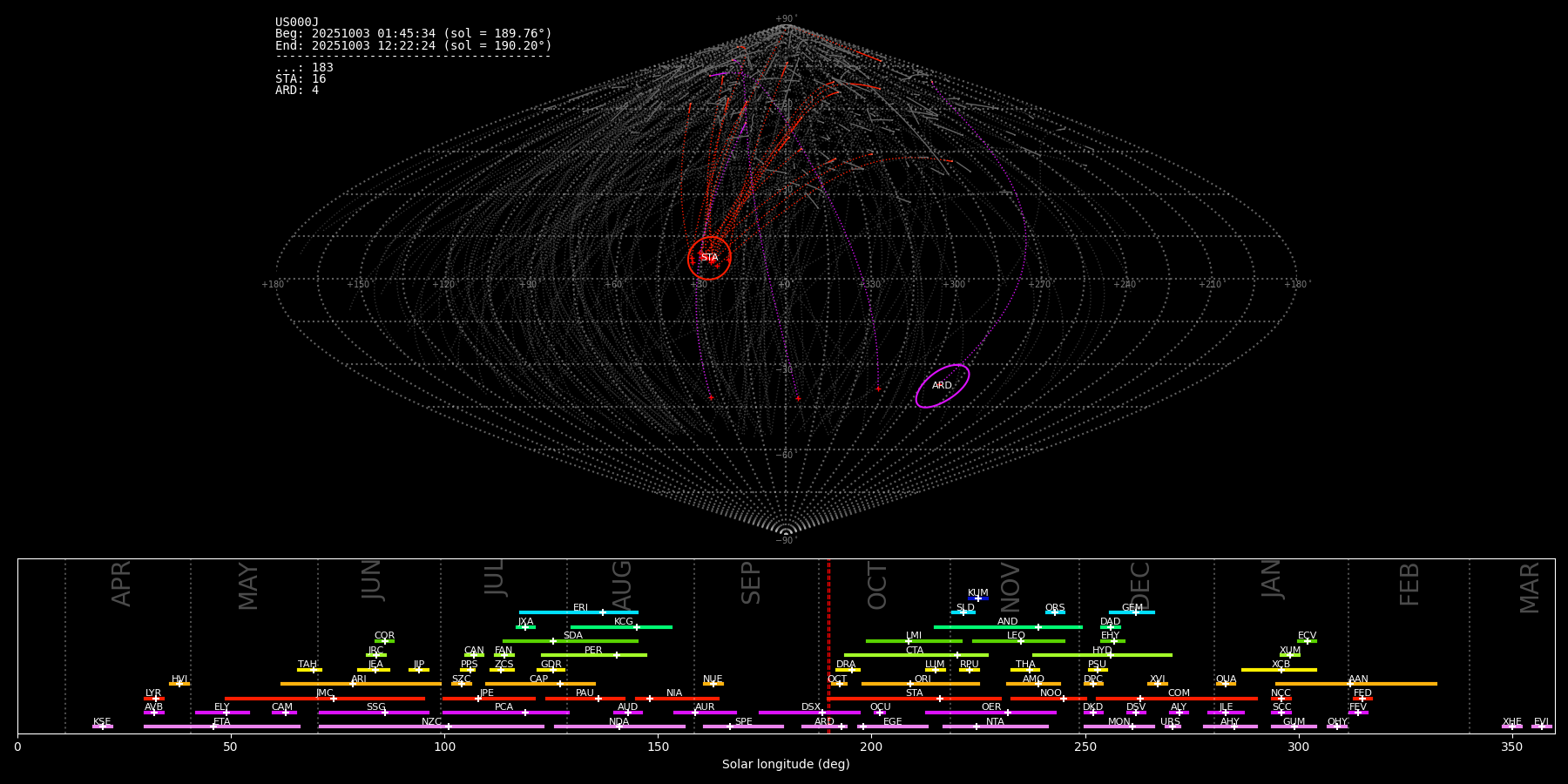This screenshot has height=784, width=1568.
Task: Click the OCT month label in timeline
Action: (x=877, y=586)
